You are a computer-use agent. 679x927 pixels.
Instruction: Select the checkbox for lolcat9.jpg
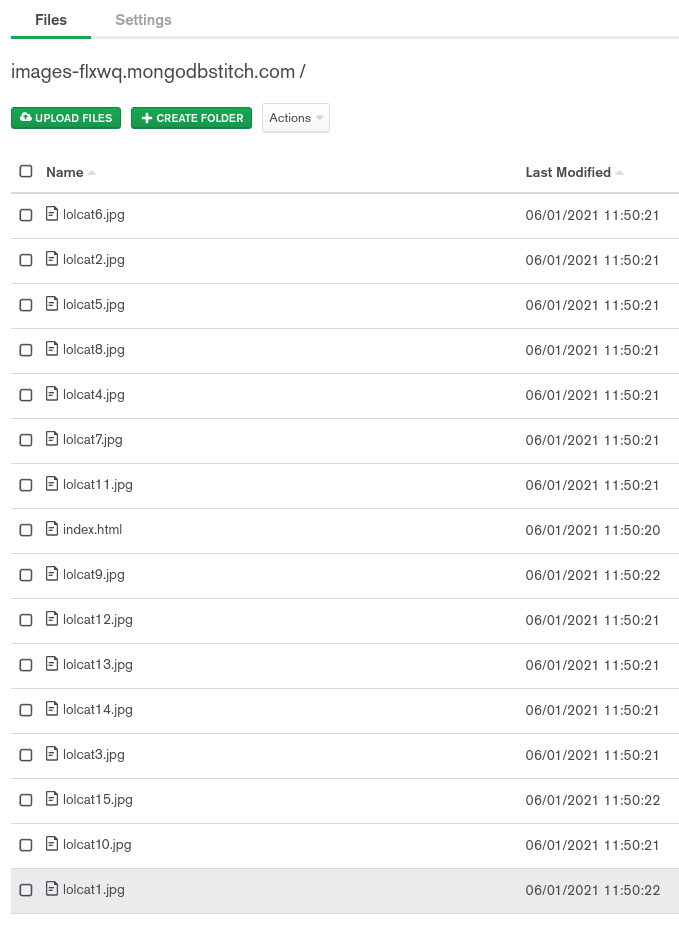coord(26,575)
